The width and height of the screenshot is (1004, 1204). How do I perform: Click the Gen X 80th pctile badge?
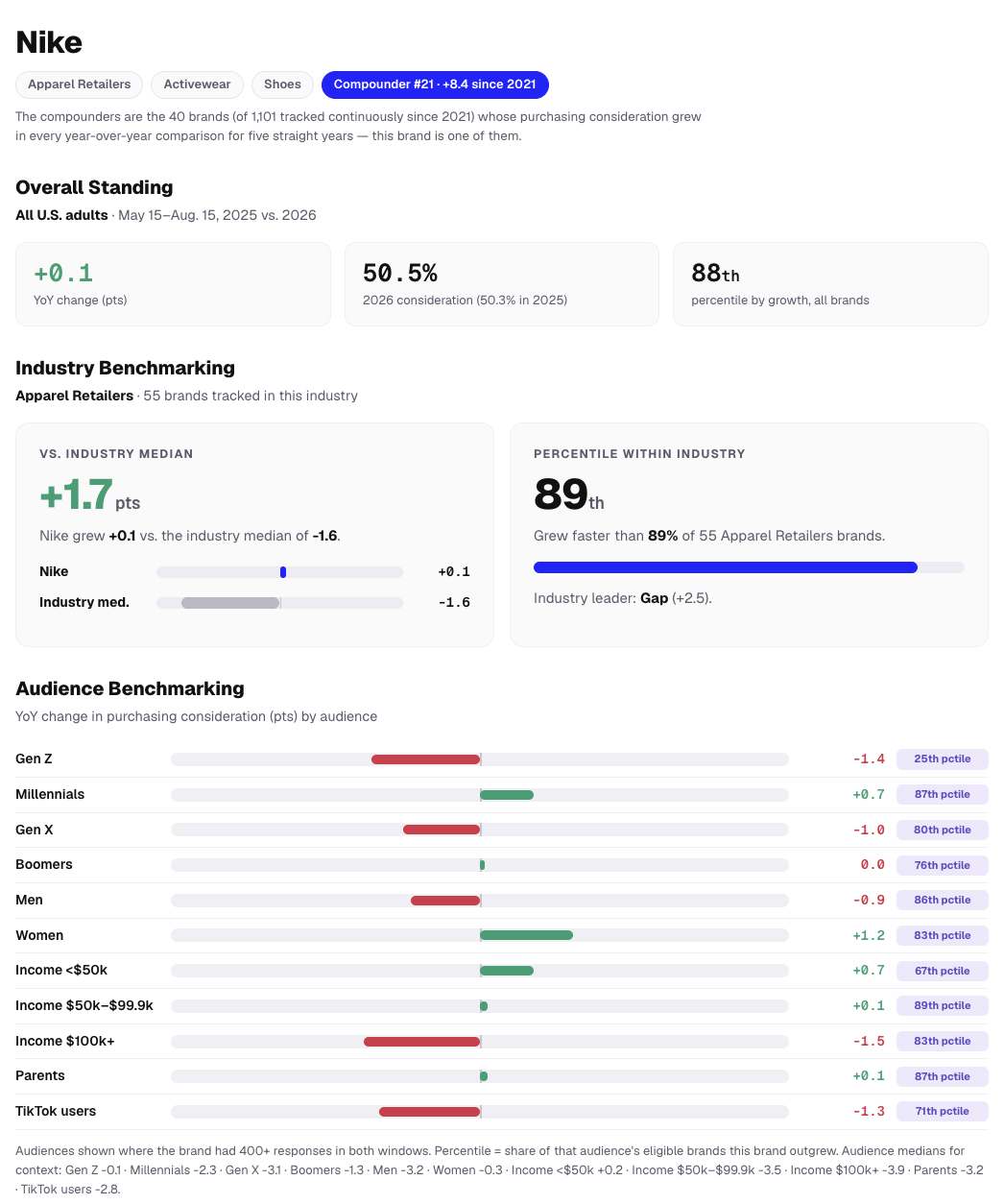pos(943,830)
